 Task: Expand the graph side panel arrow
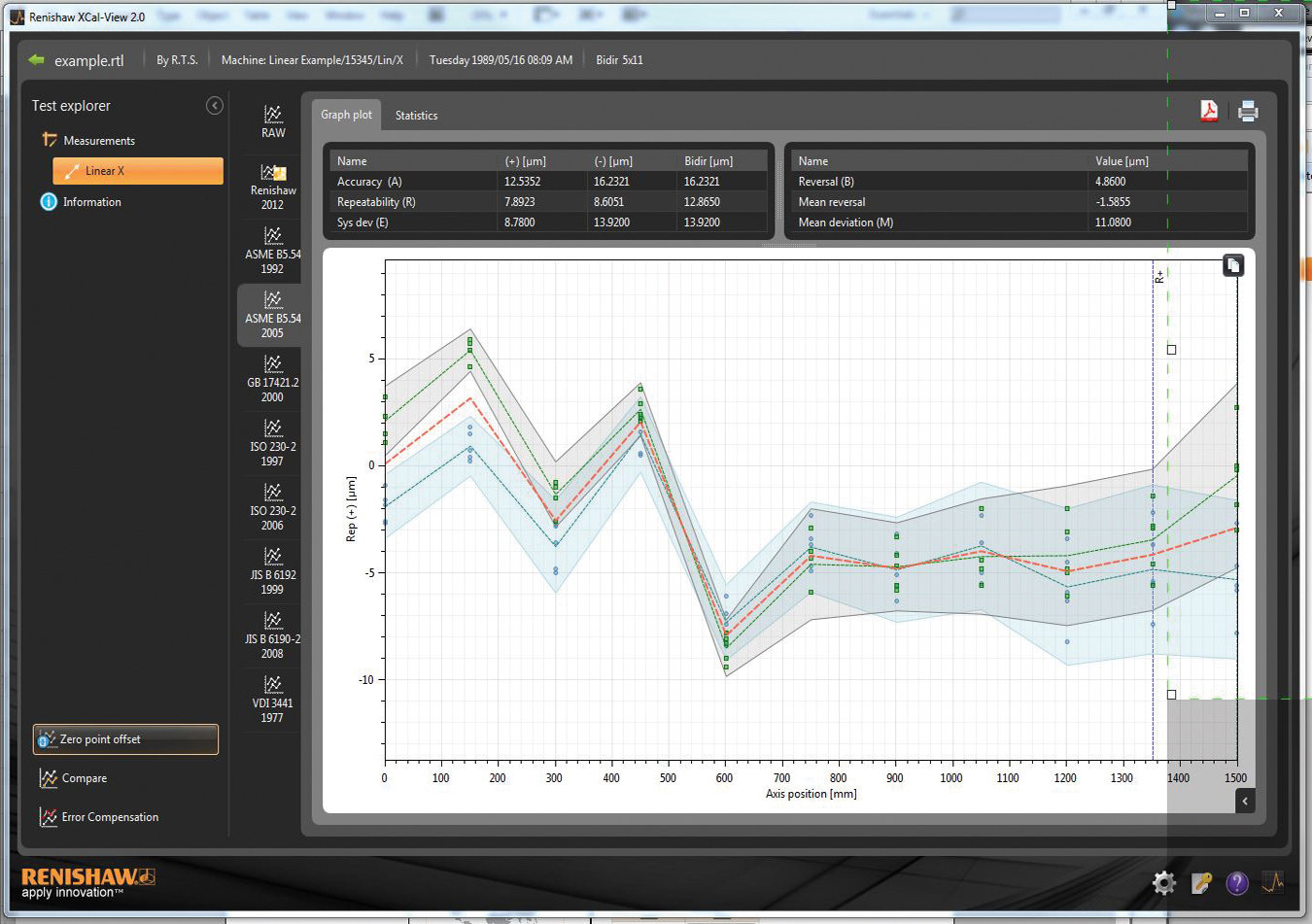click(1245, 801)
